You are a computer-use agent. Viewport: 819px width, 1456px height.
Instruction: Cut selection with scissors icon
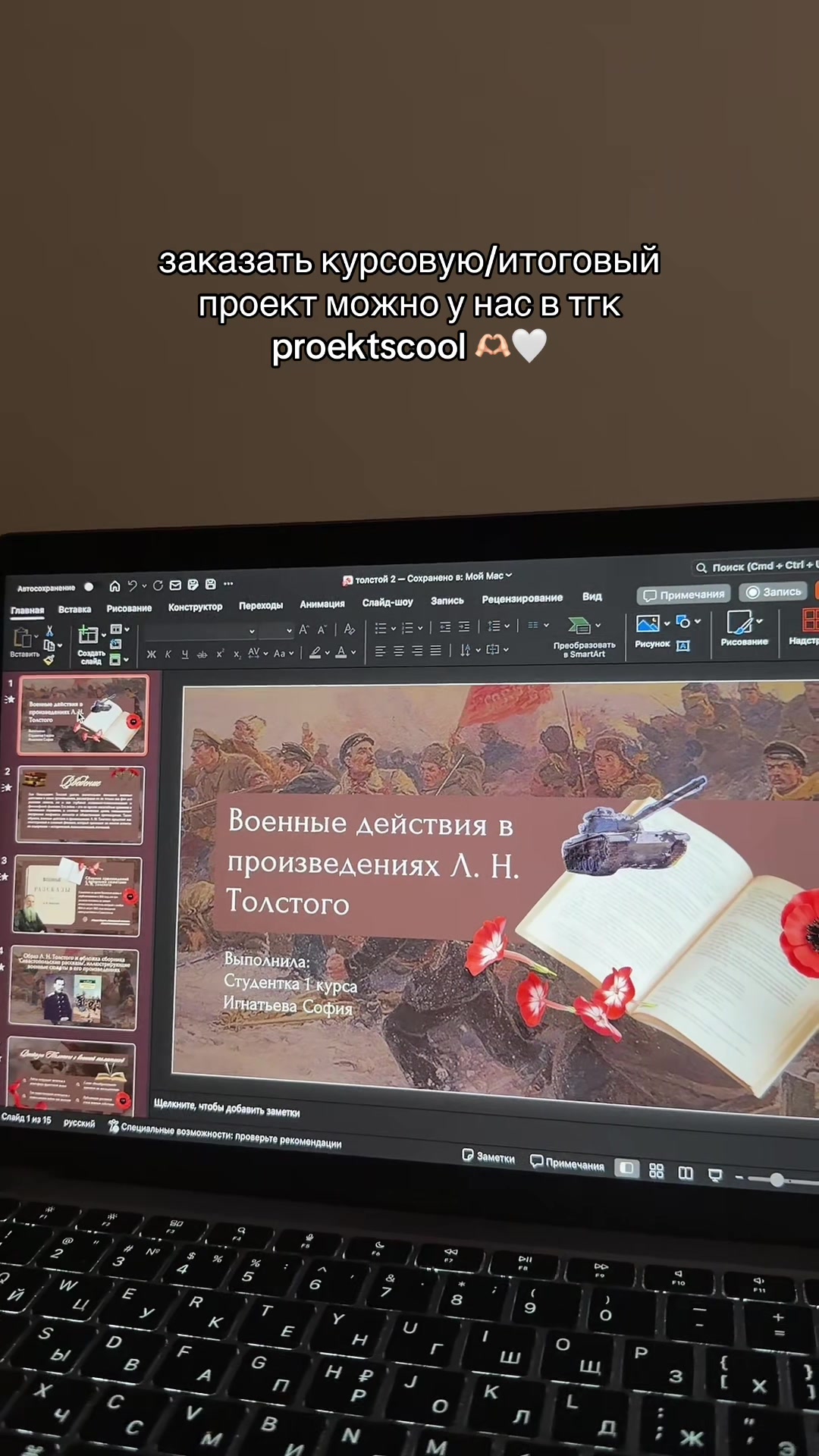click(x=49, y=631)
